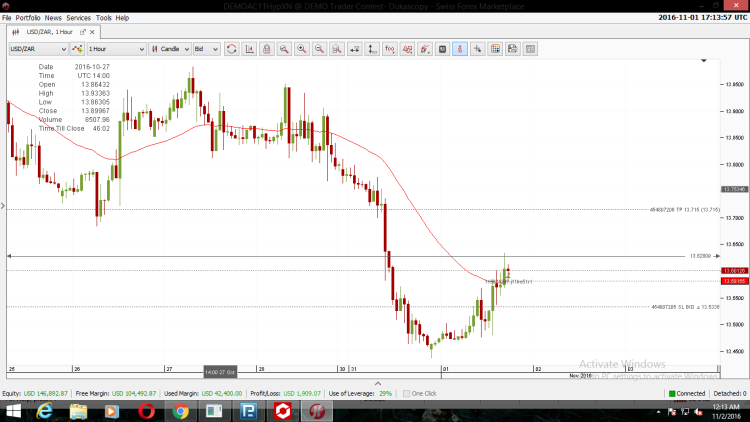This screenshot has height=422, width=750.
Task: Open the Bid/Ask side dropdown
Action: 206,49
